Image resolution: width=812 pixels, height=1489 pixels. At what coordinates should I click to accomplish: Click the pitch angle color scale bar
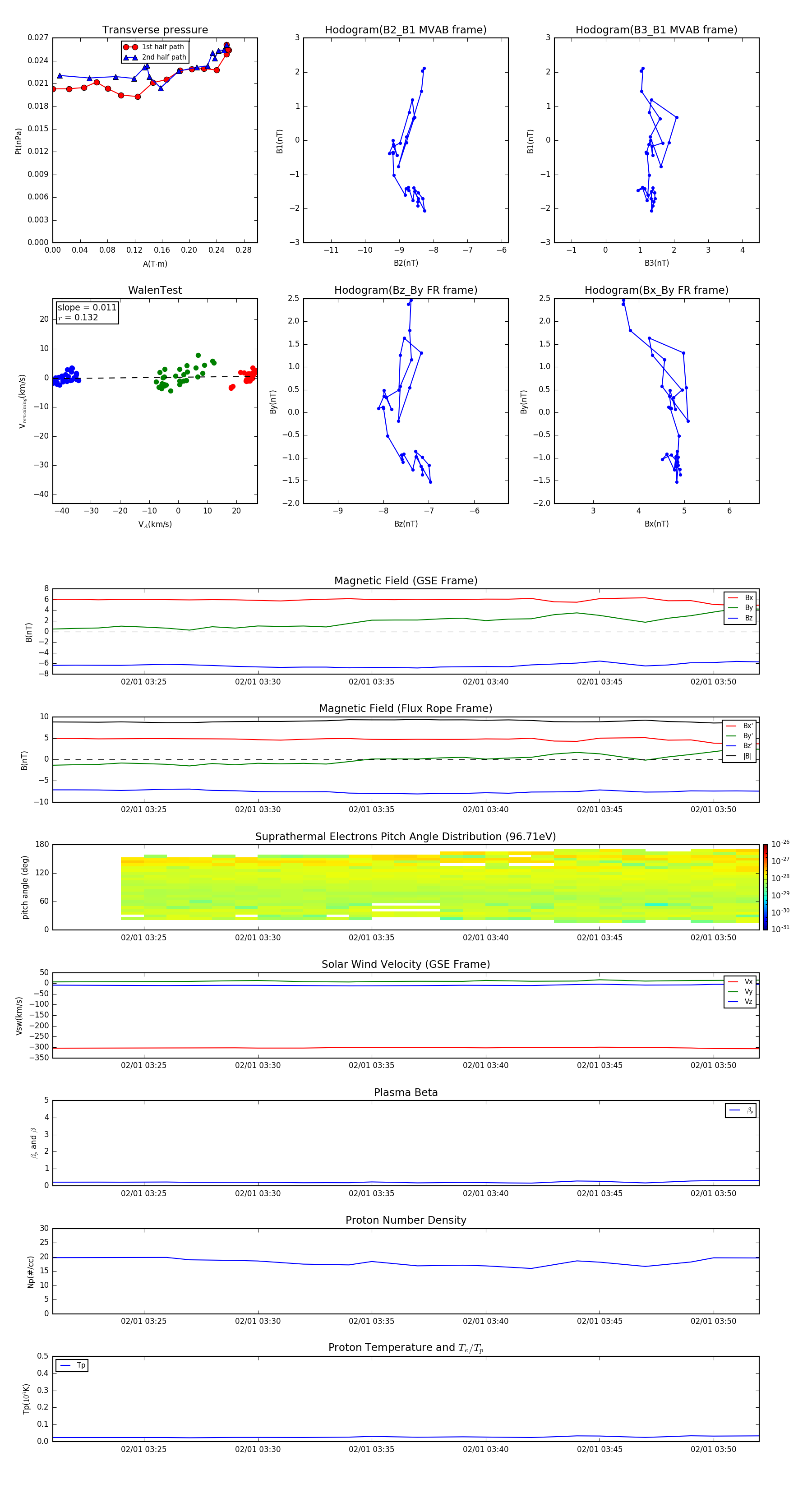[765, 887]
